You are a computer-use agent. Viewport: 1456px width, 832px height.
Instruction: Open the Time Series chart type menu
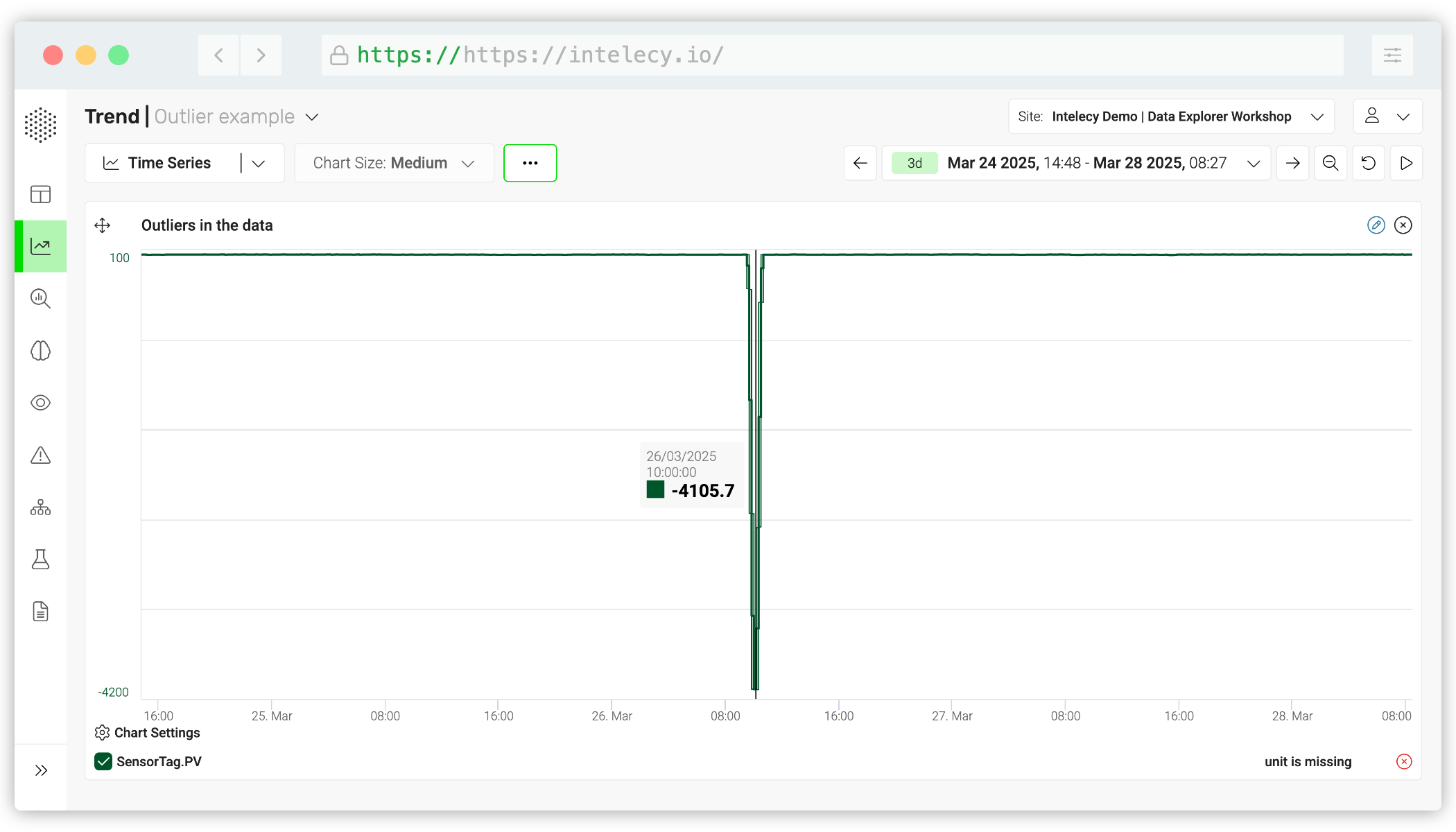click(x=258, y=164)
